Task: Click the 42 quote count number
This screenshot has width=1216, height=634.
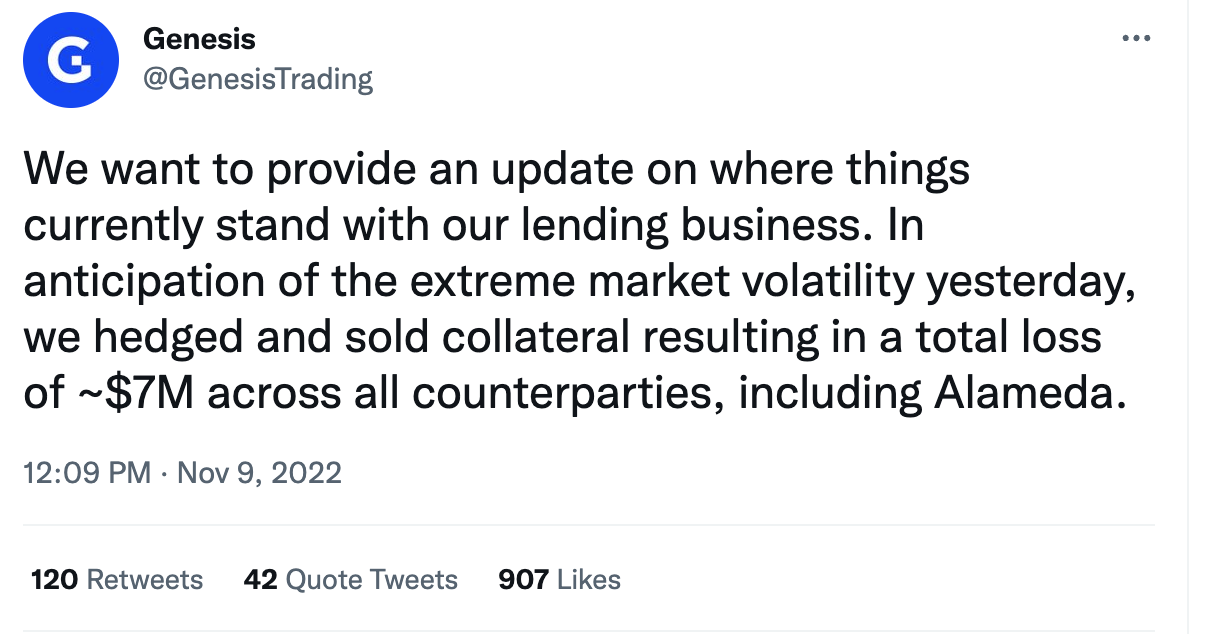Action: click(x=260, y=579)
